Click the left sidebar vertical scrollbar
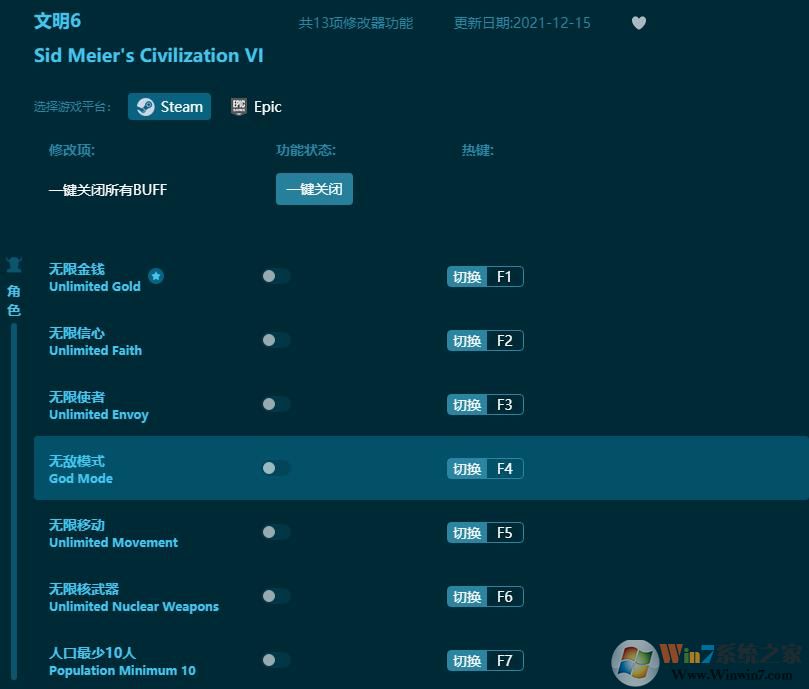Screen dimensions: 809x689 tap(14, 500)
